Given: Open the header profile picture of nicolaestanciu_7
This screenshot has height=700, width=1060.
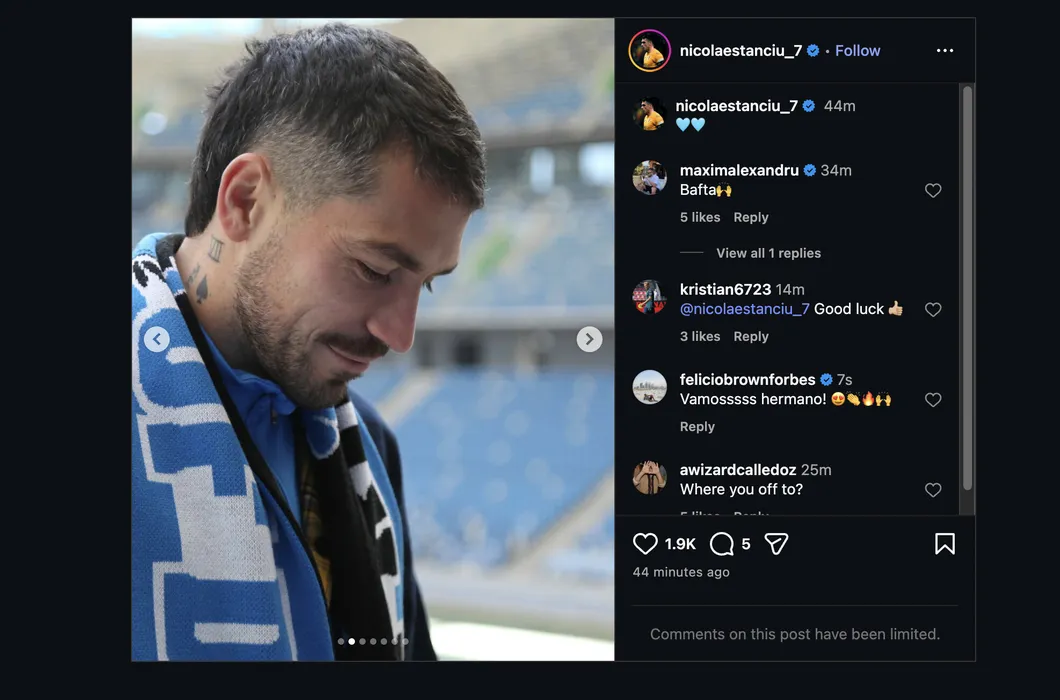Looking at the screenshot, I should [x=649, y=51].
